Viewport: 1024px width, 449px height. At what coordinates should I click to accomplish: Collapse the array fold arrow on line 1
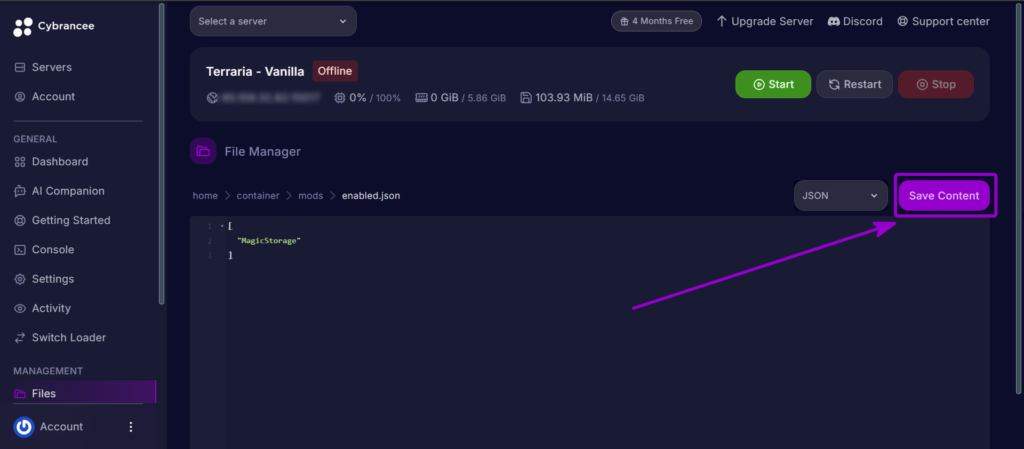222,226
